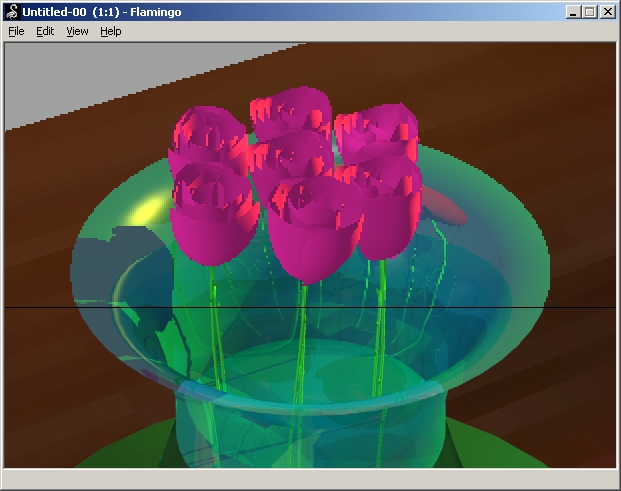The width and height of the screenshot is (621, 491).
Task: Close the Flamingo window
Action: tap(608, 12)
